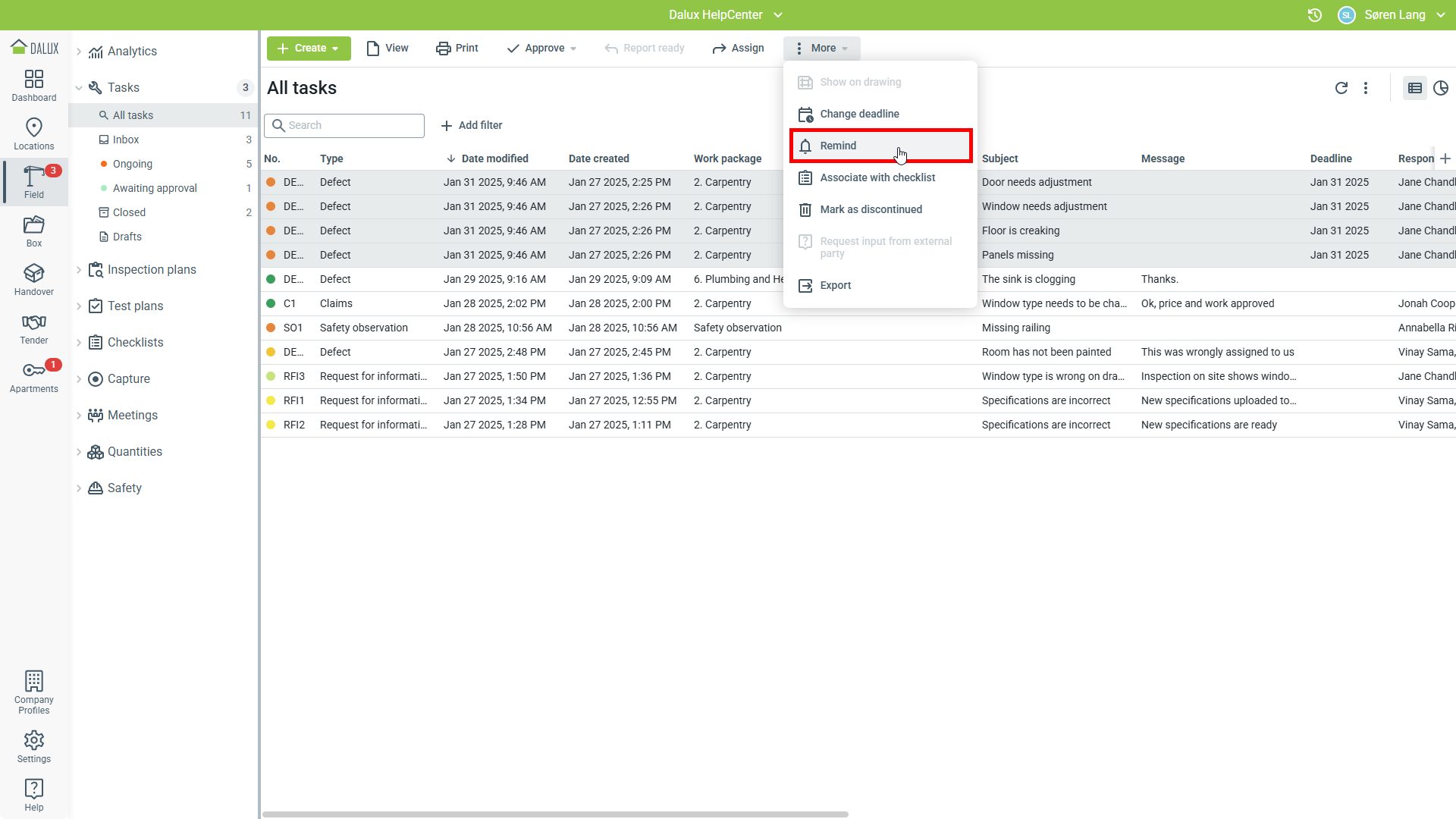1456x819 pixels.
Task: Click the horizontal scrollbar at bottom
Action: (555, 814)
